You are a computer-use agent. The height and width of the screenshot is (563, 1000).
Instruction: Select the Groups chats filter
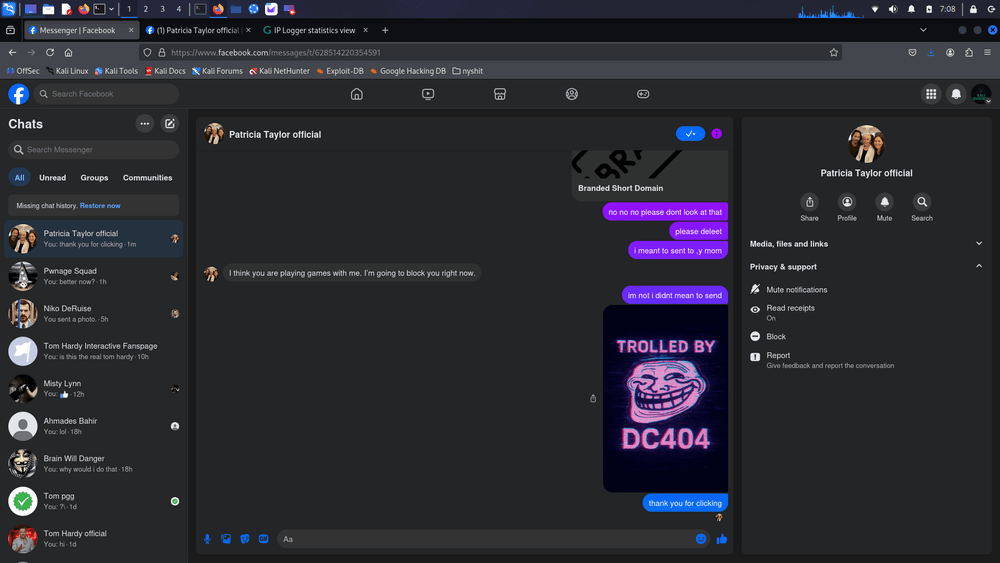point(94,177)
